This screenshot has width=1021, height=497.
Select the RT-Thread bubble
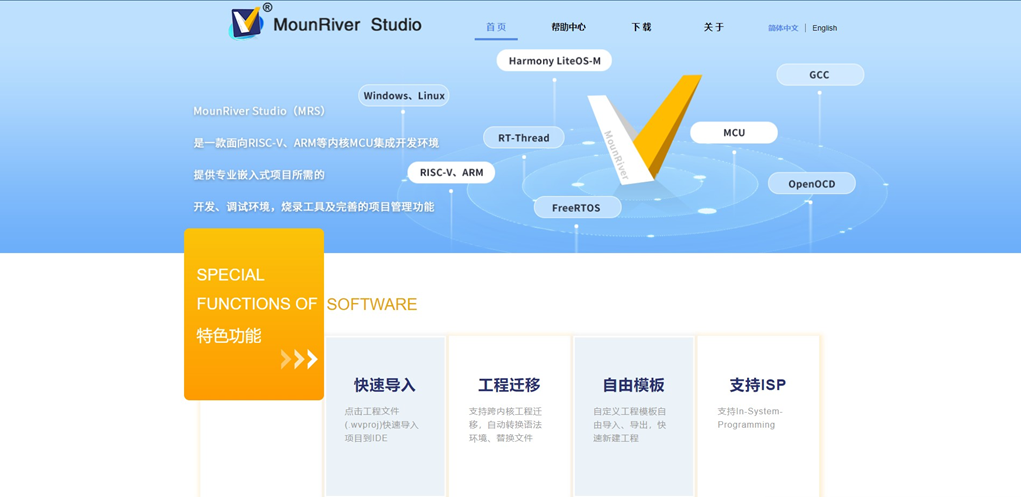524,137
